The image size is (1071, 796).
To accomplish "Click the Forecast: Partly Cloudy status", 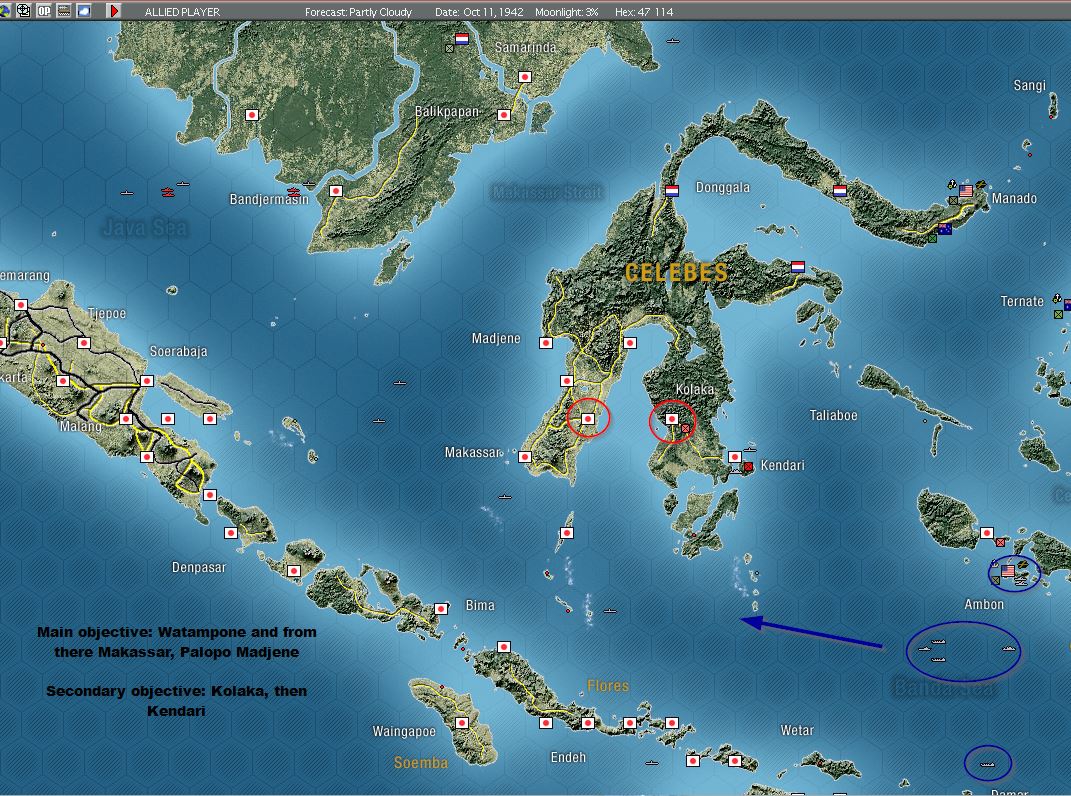I will coord(359,12).
